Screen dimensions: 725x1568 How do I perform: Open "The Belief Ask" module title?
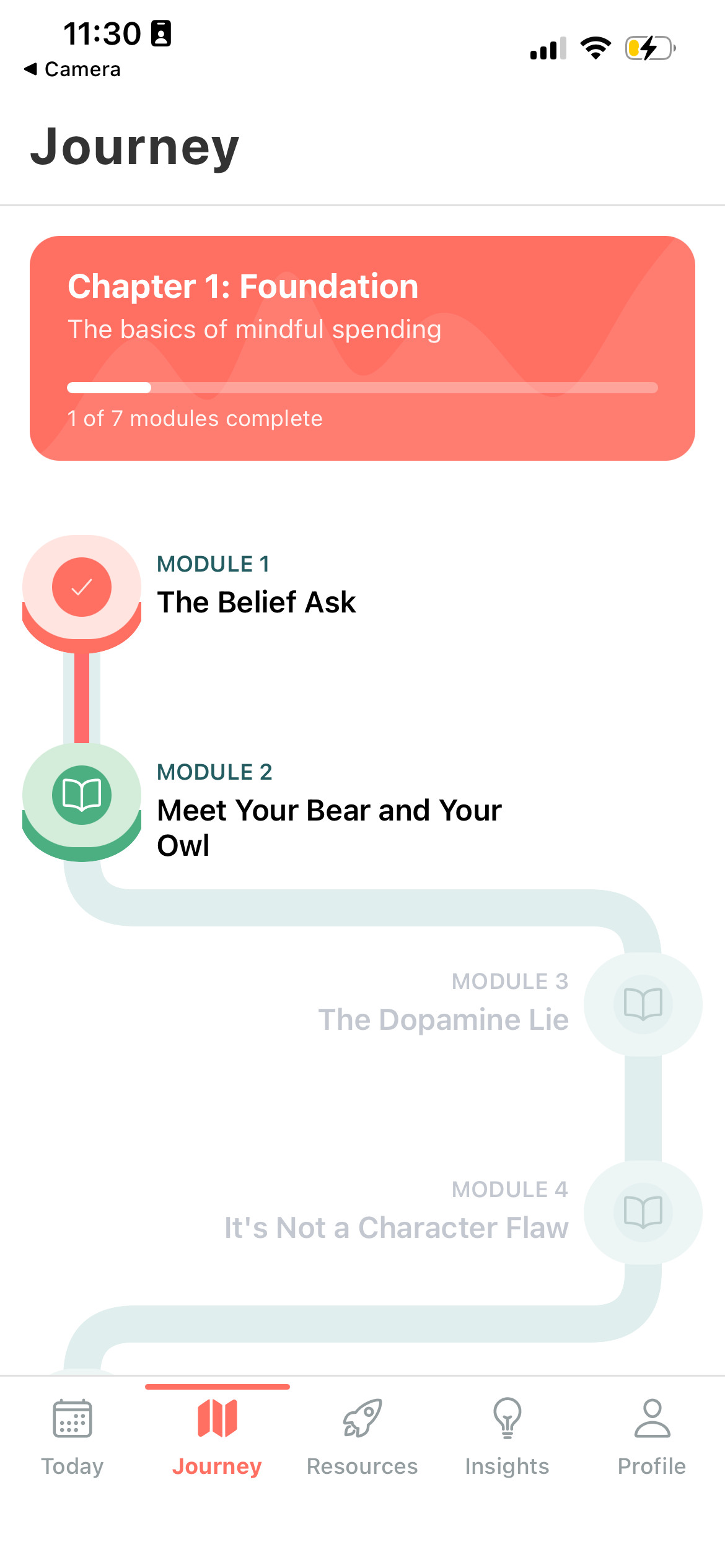[257, 603]
